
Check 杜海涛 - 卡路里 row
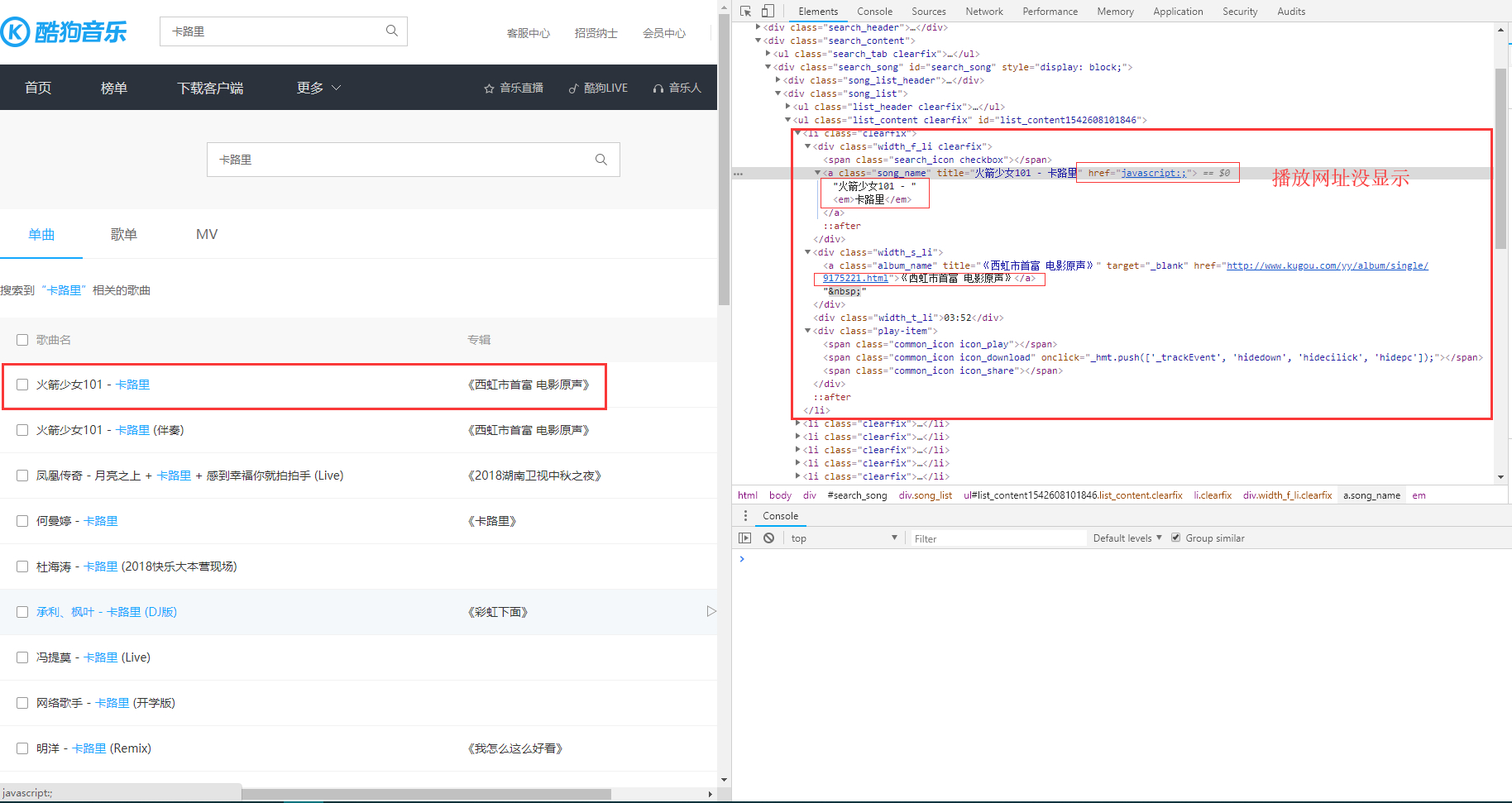point(22,566)
